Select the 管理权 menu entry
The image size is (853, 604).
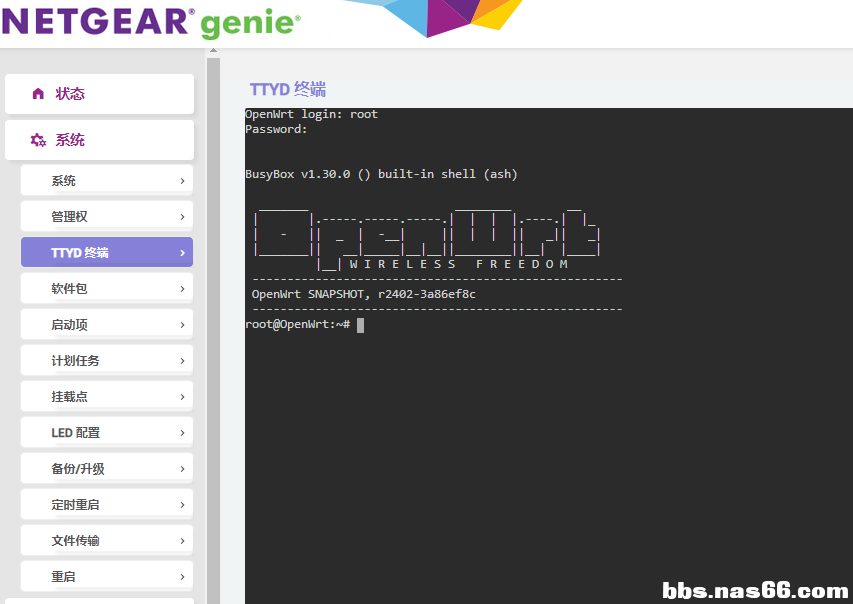click(x=106, y=217)
